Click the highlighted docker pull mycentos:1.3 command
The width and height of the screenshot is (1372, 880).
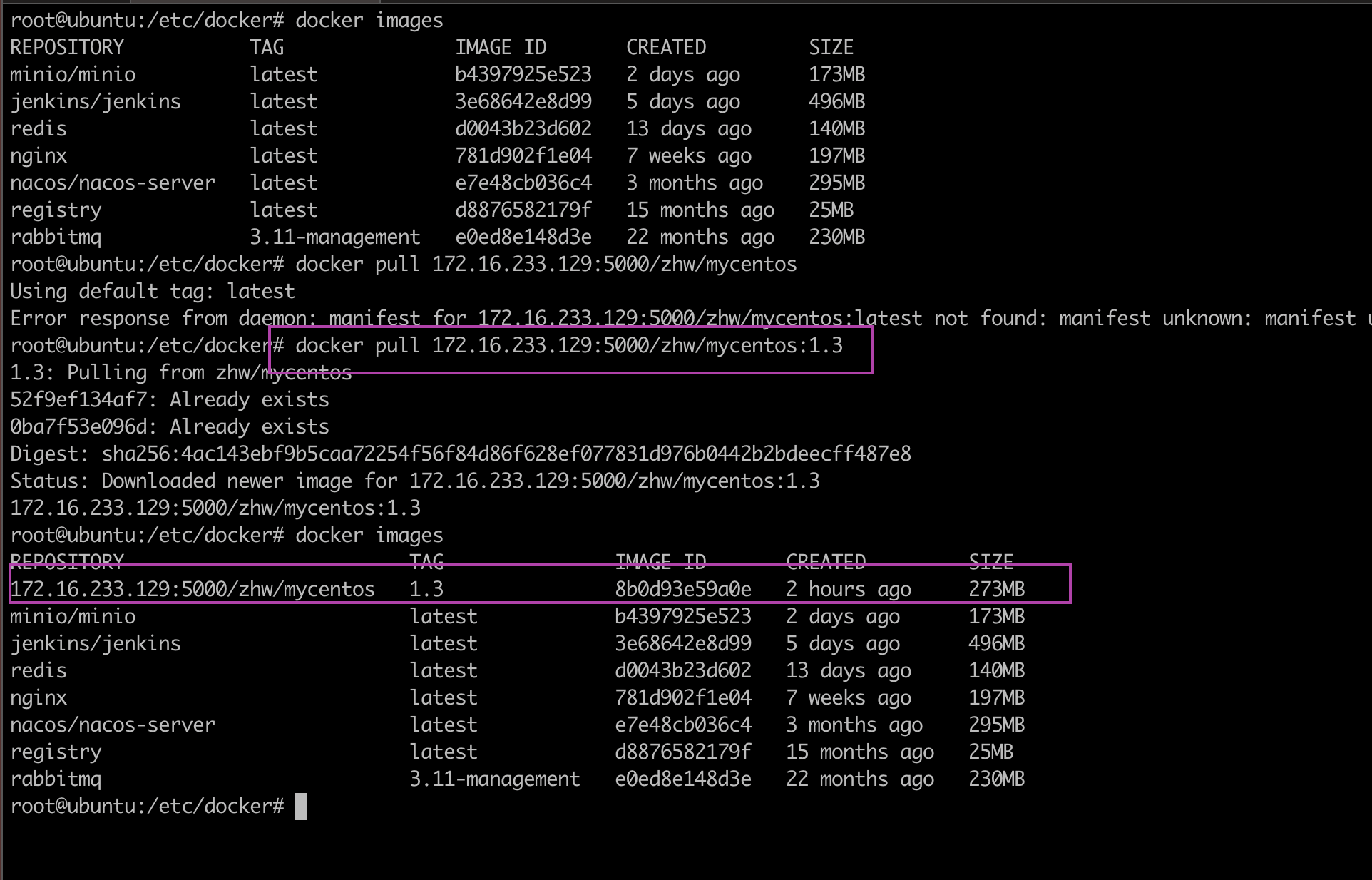coord(568,346)
